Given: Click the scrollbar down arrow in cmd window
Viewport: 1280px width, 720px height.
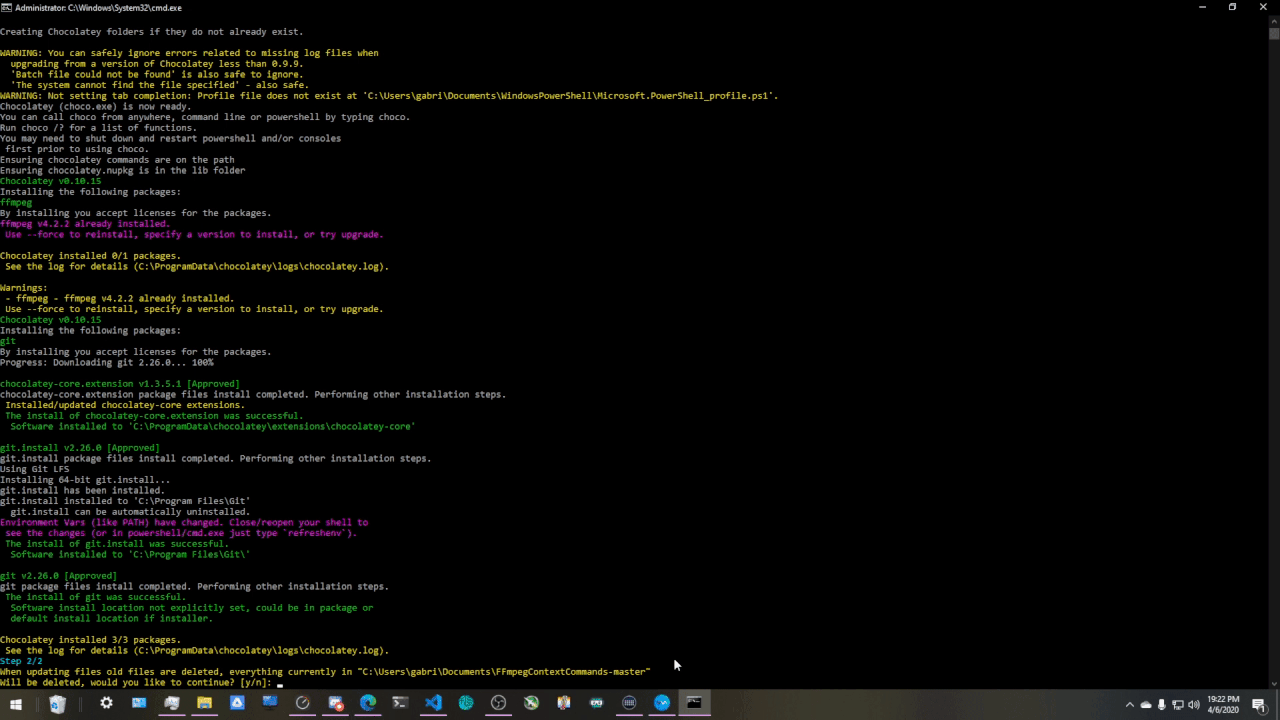Looking at the screenshot, I should pyautogui.click(x=1274, y=684).
